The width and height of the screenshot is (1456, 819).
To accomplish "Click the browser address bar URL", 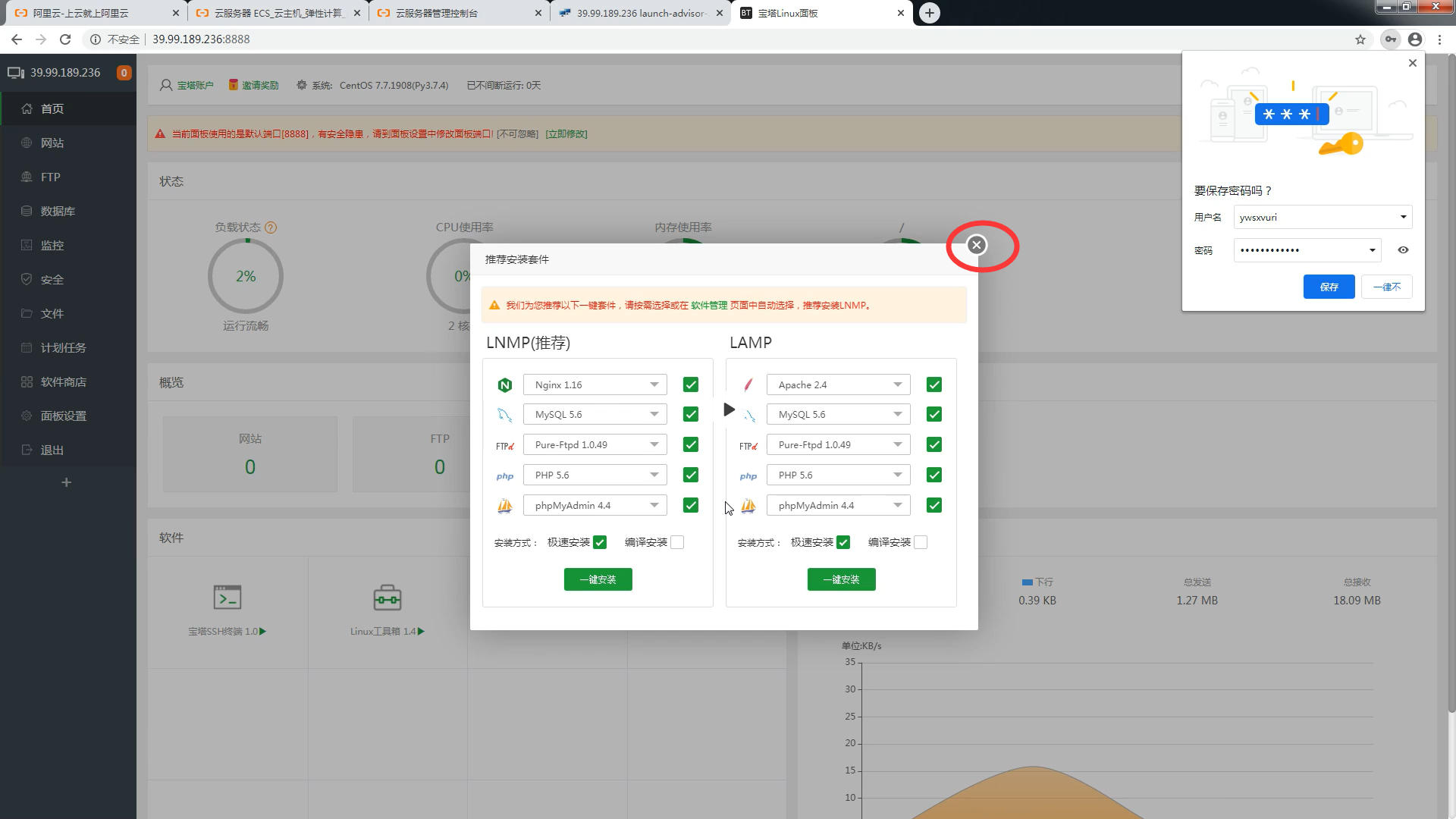I will [x=201, y=39].
